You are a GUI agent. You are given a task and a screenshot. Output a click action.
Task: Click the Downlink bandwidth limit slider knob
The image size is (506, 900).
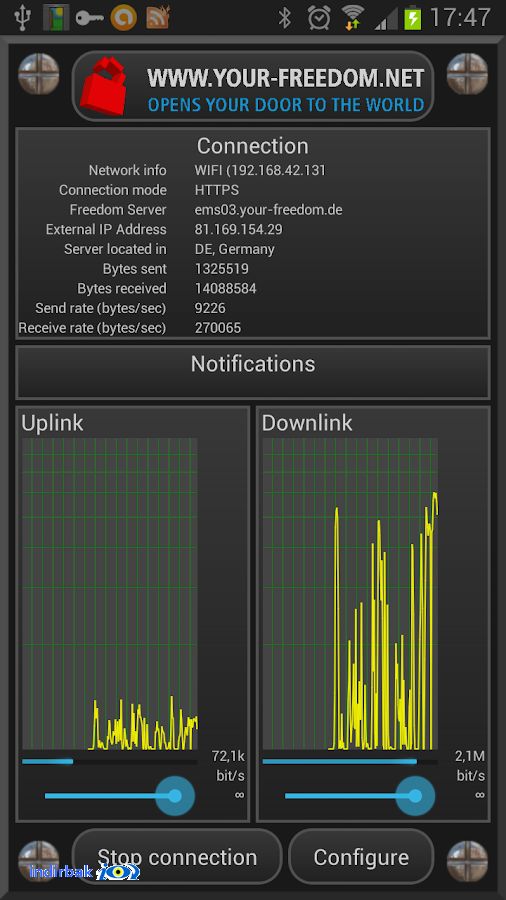[x=415, y=796]
